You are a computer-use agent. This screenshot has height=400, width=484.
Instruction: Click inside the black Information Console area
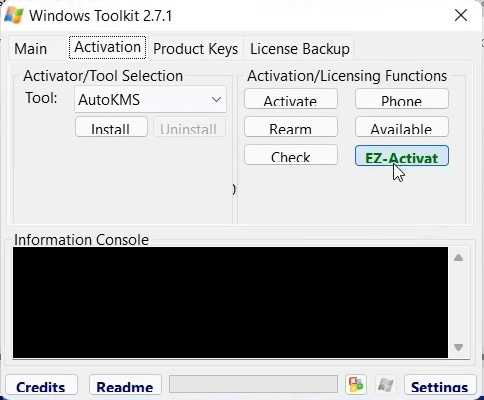(x=230, y=302)
